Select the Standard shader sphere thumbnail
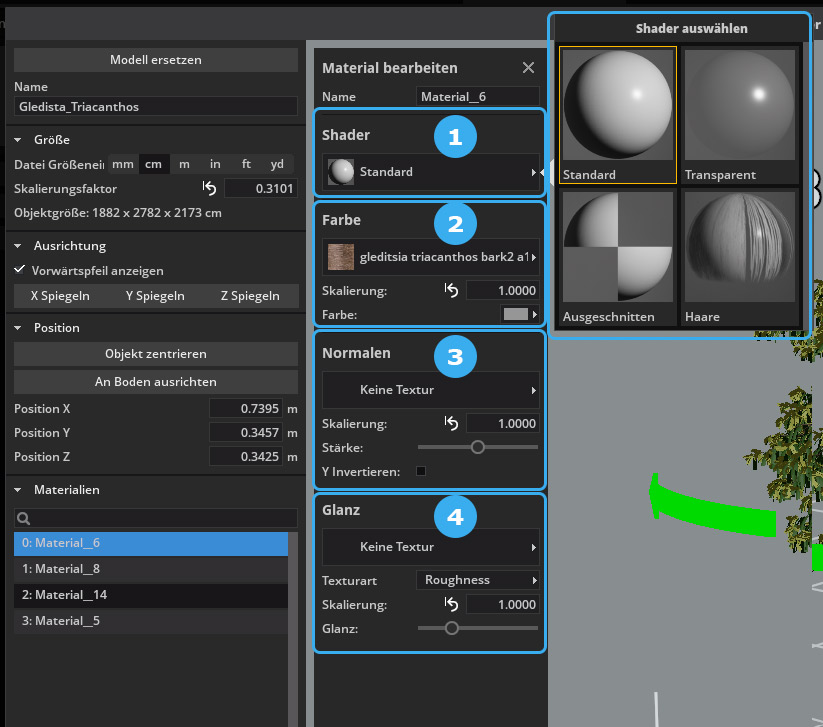 pos(618,106)
